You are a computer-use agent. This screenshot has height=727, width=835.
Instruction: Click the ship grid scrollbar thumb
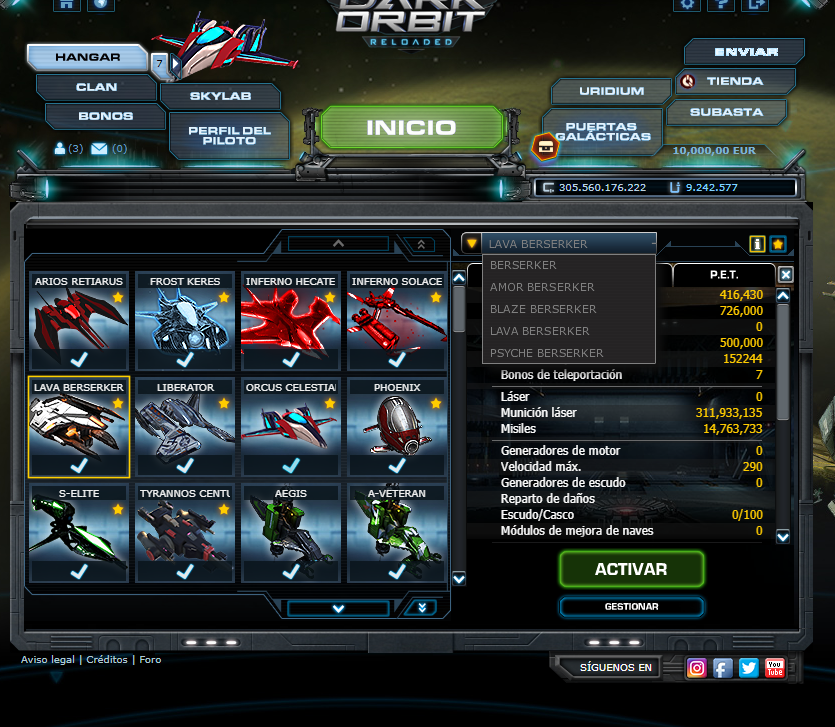pyautogui.click(x=459, y=309)
